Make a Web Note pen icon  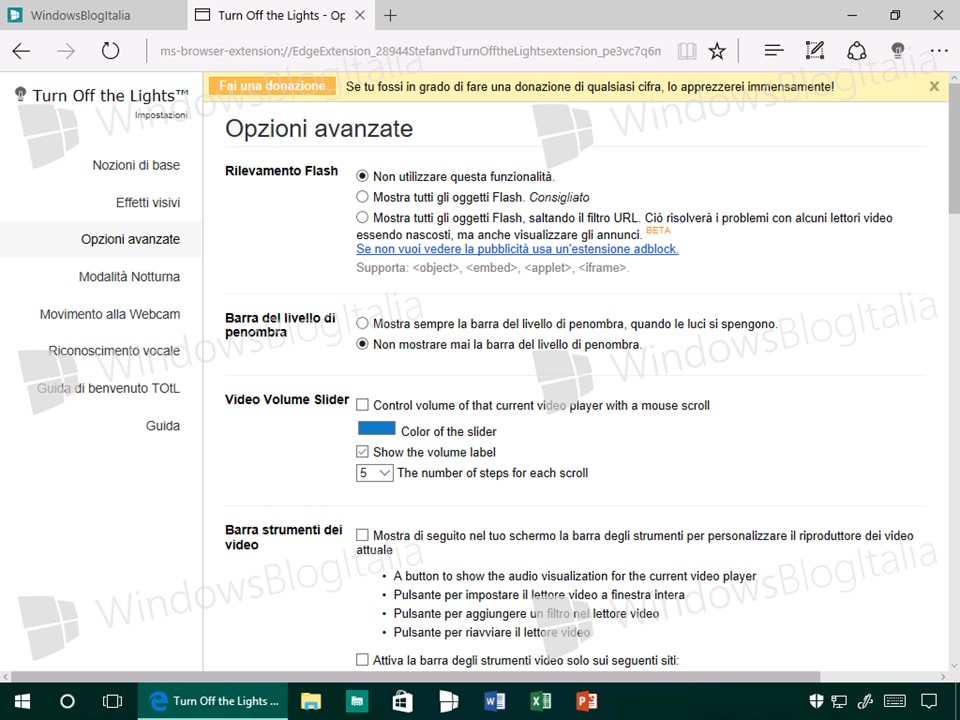(x=815, y=51)
